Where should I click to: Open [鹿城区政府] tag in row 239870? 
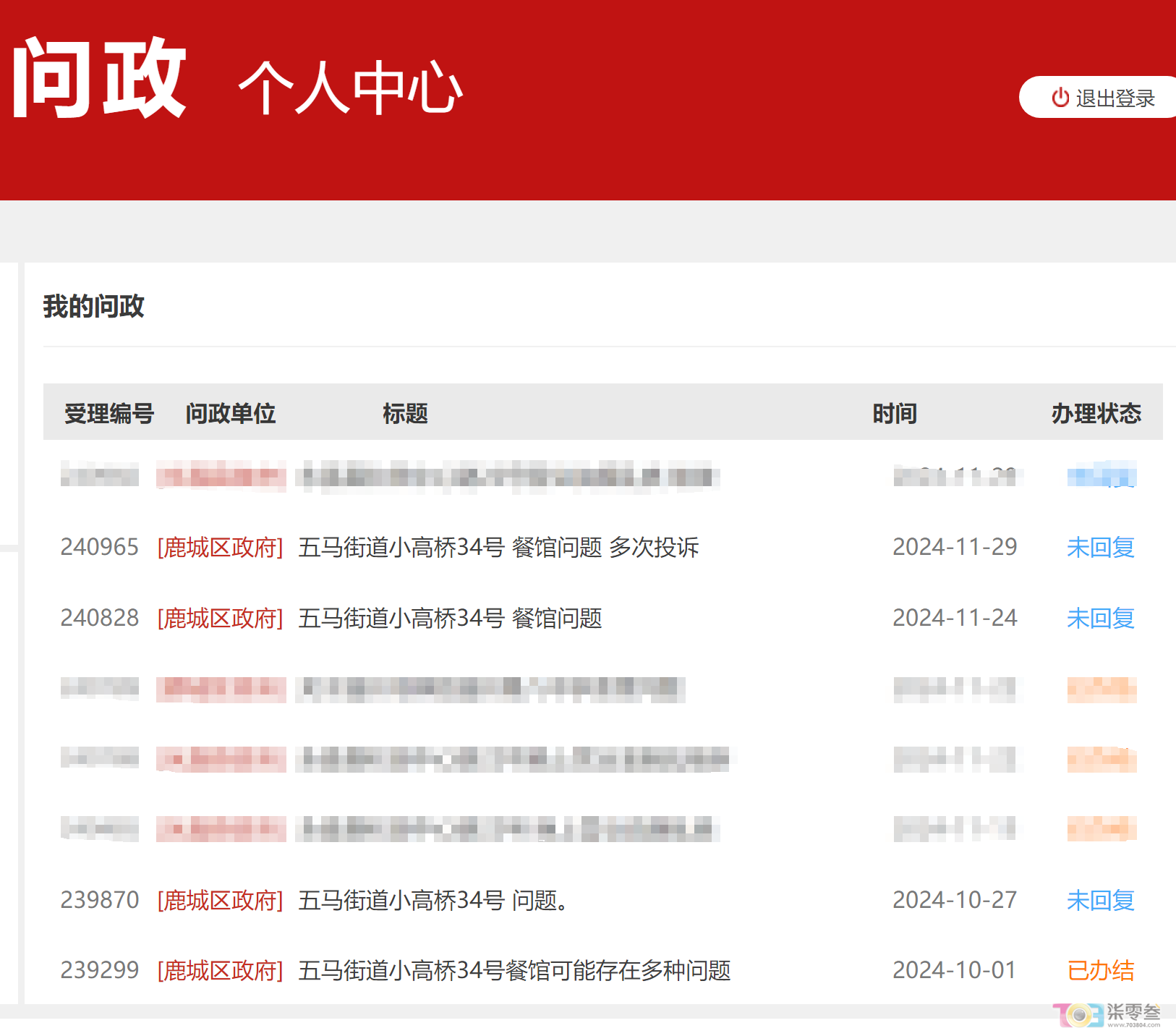point(220,901)
